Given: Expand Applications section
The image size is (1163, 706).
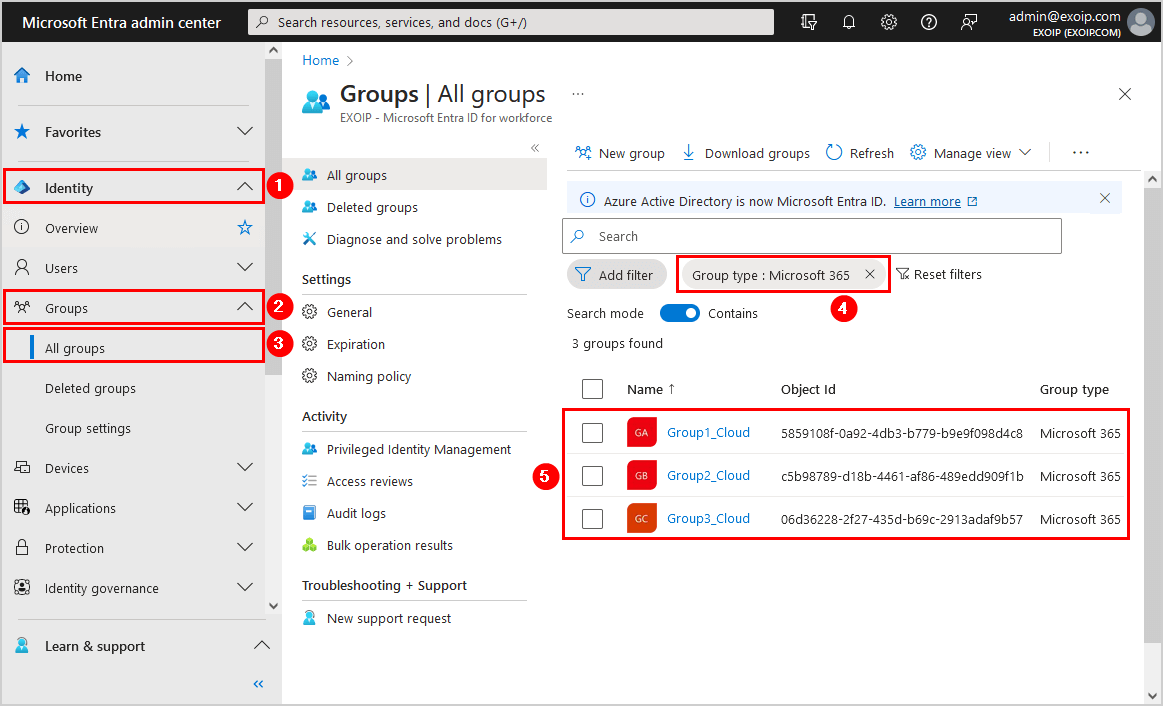Looking at the screenshot, I should coord(245,507).
